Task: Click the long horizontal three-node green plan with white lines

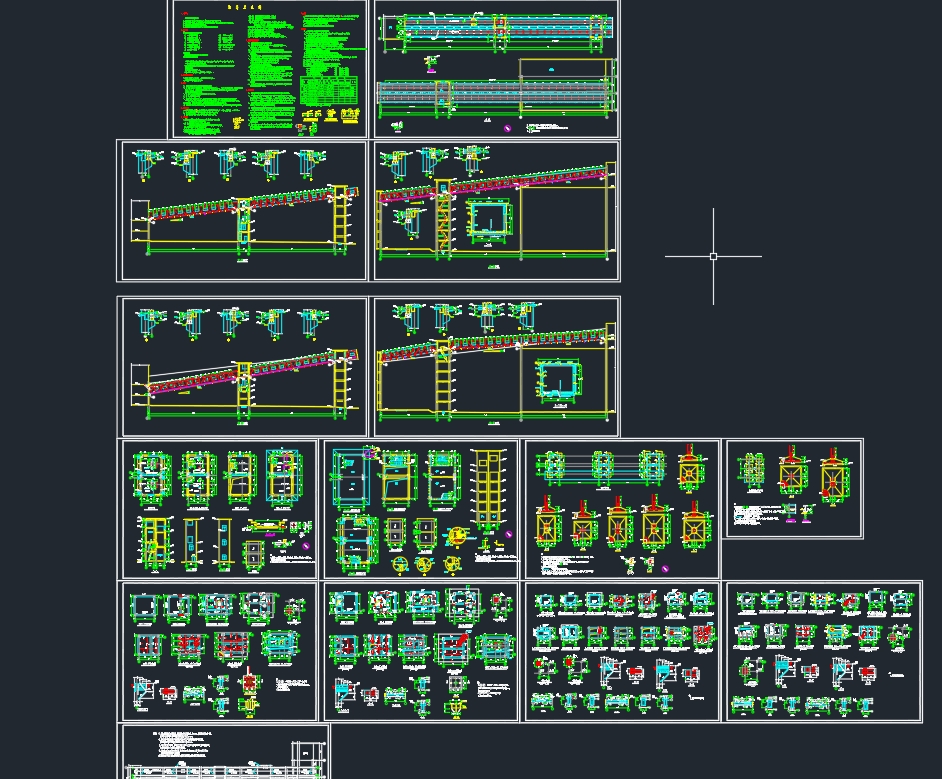Action: click(x=603, y=467)
